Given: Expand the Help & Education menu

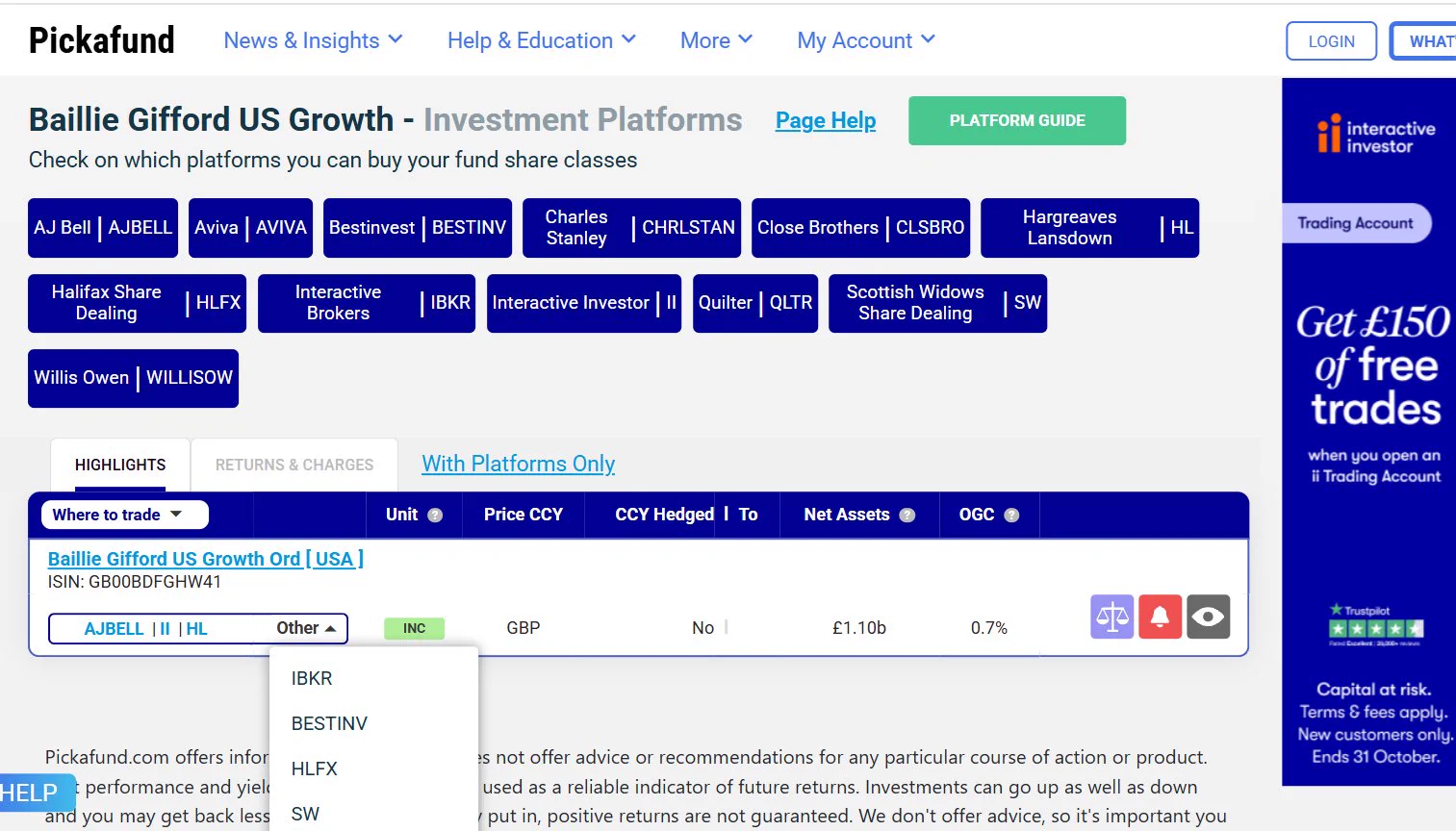Looking at the screenshot, I should (x=542, y=40).
